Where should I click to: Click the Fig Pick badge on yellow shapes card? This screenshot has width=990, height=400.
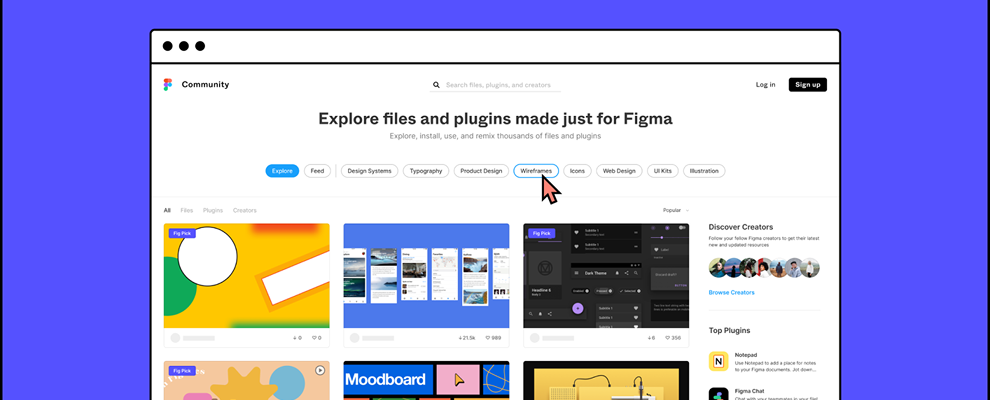click(x=182, y=233)
